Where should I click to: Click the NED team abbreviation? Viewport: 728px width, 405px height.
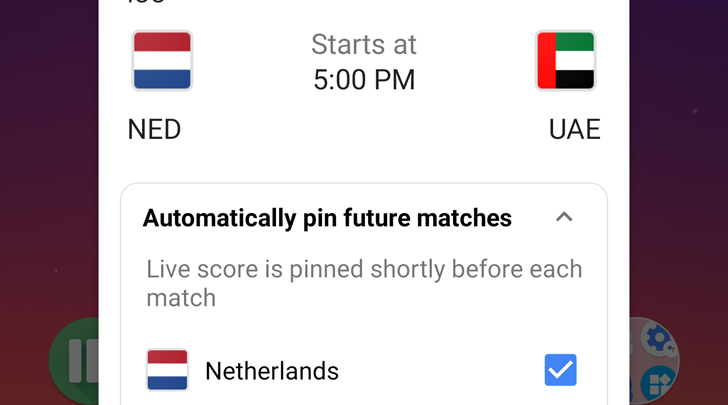click(154, 129)
